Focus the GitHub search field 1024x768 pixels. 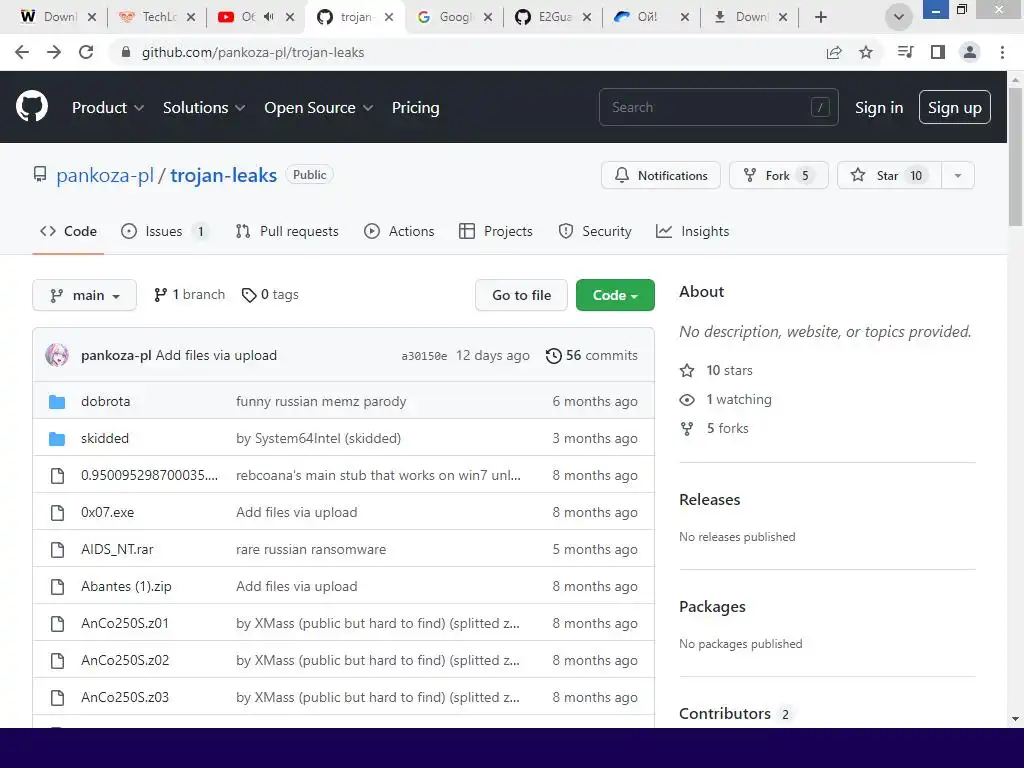coord(718,107)
